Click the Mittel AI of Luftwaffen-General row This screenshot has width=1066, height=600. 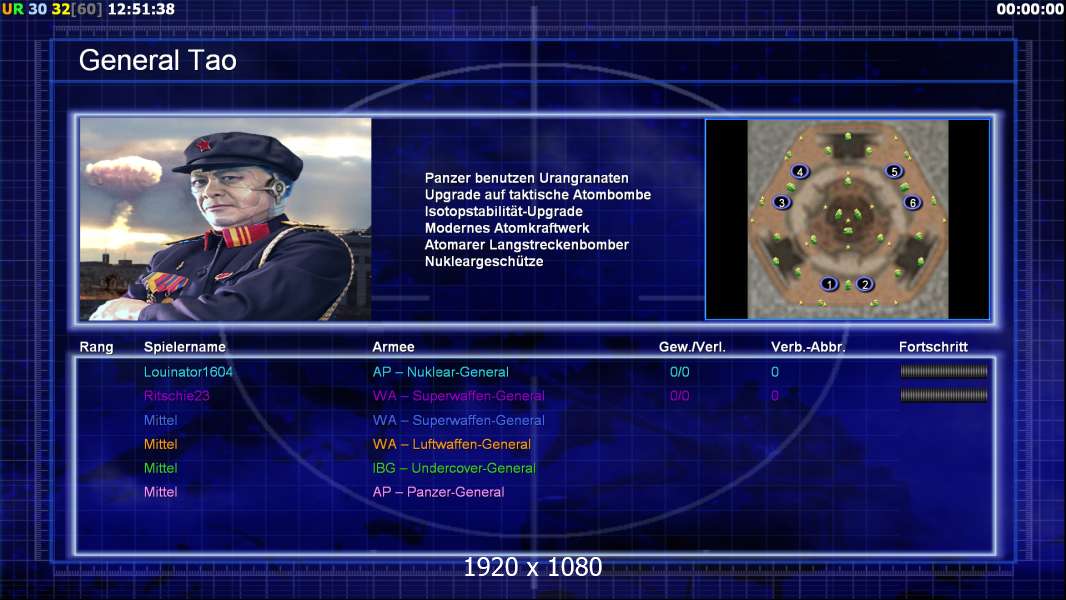click(x=160, y=444)
